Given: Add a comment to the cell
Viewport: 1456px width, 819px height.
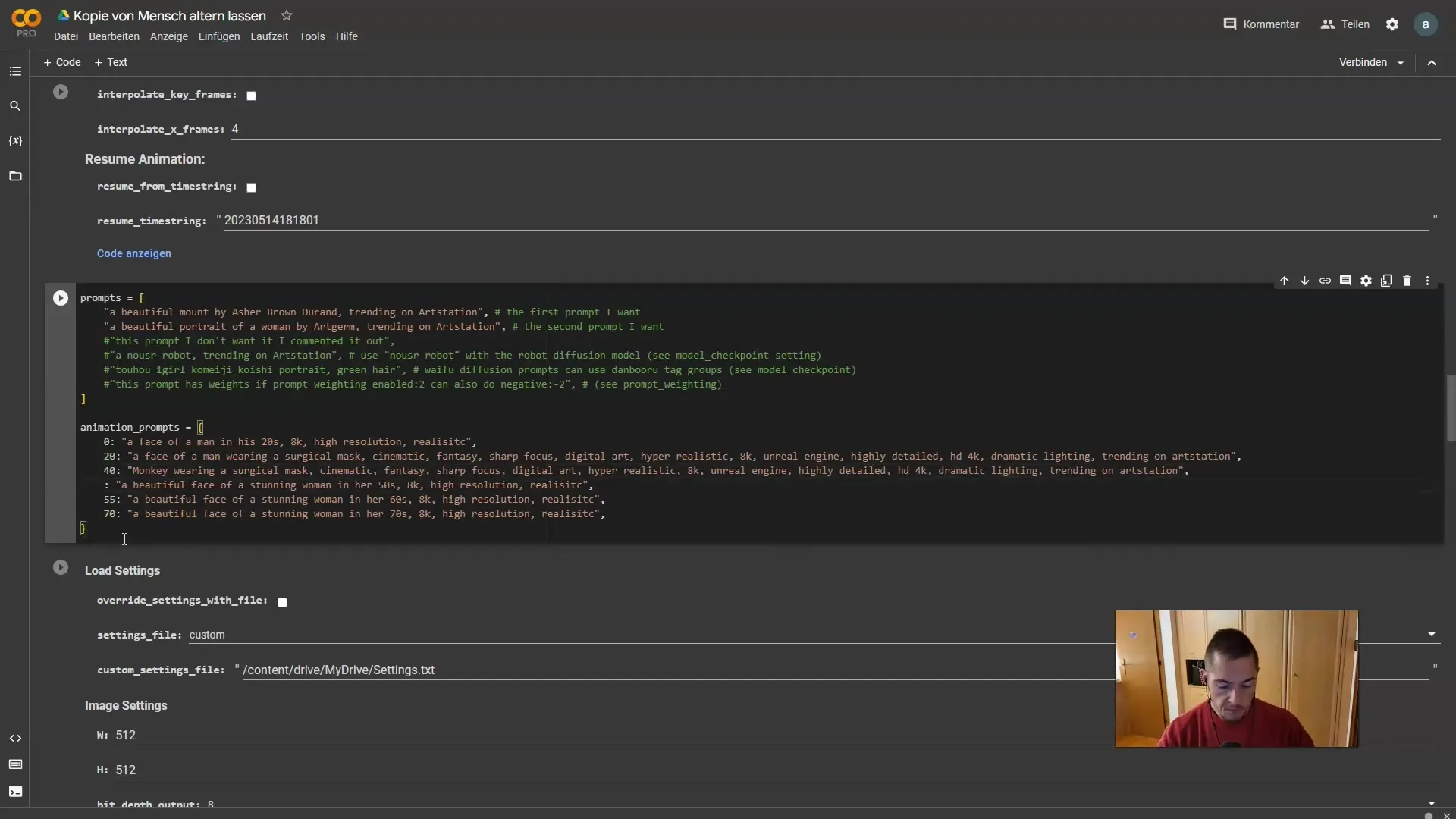Looking at the screenshot, I should (1345, 281).
